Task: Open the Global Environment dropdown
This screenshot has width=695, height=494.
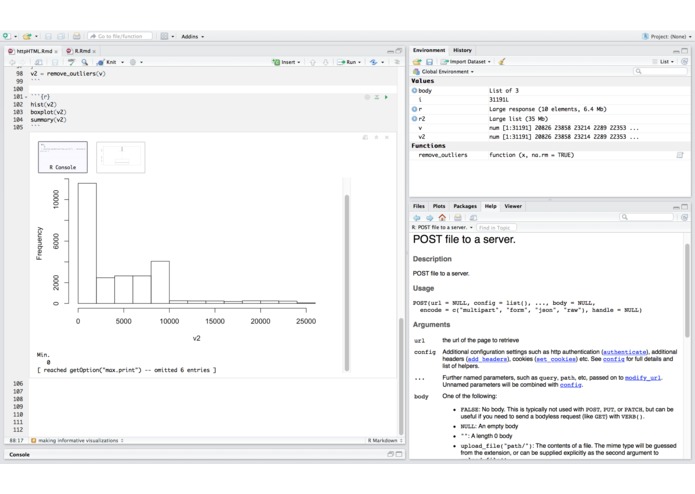Action: (x=443, y=71)
